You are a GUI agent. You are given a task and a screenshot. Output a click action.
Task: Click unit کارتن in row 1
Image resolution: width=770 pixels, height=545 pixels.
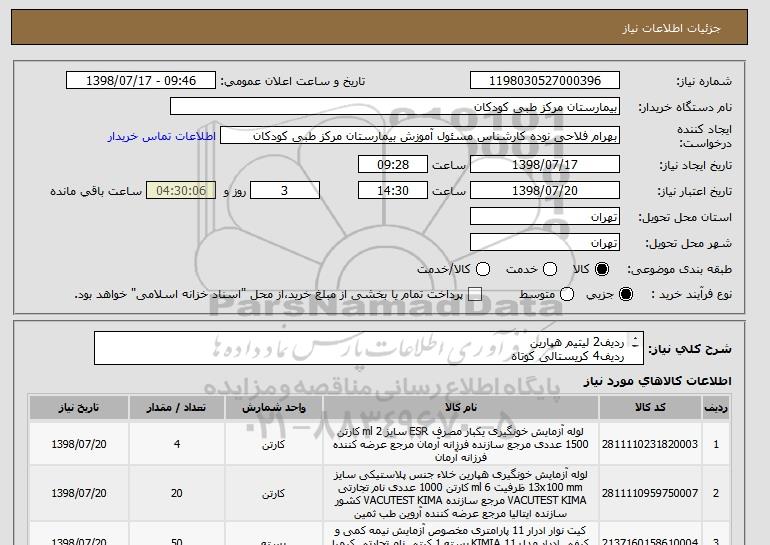pos(274,445)
